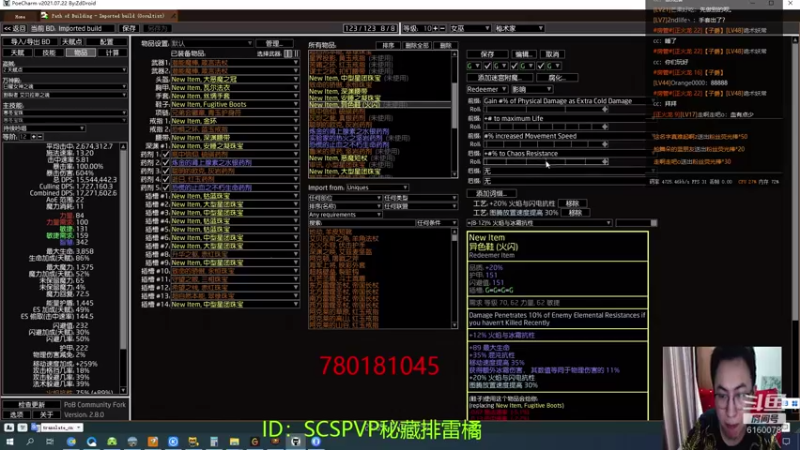
Task: Open the Windows Start menu
Action: (x=9, y=442)
